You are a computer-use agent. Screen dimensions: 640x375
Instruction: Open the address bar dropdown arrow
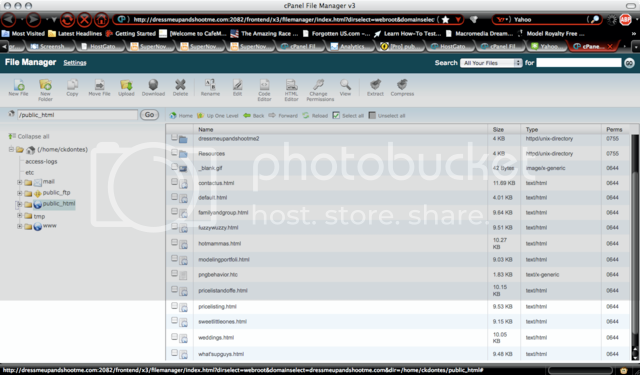pyautogui.click(x=458, y=19)
